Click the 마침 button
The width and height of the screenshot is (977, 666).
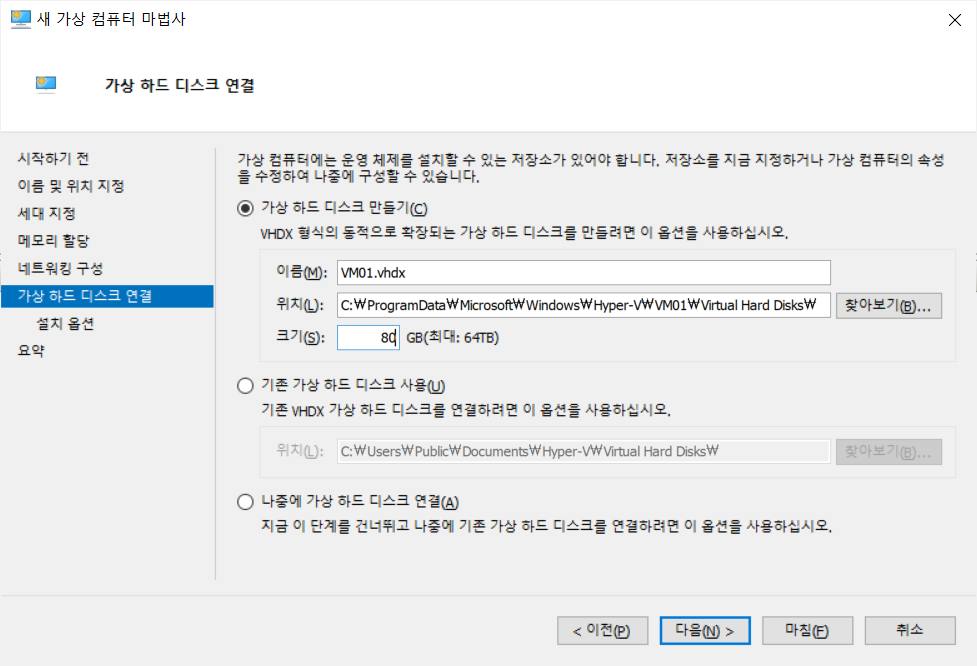click(807, 631)
